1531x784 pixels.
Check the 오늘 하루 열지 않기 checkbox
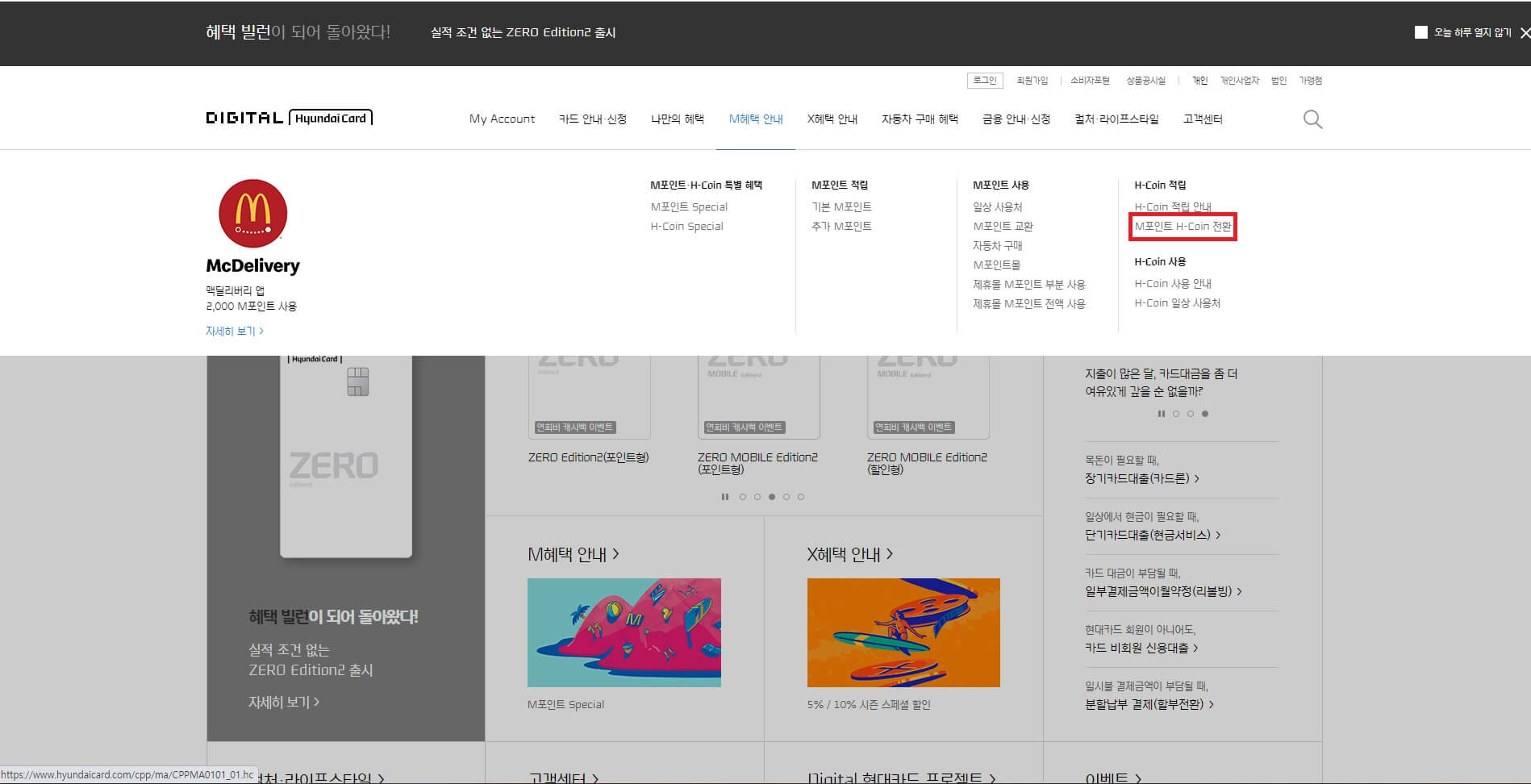(x=1421, y=32)
